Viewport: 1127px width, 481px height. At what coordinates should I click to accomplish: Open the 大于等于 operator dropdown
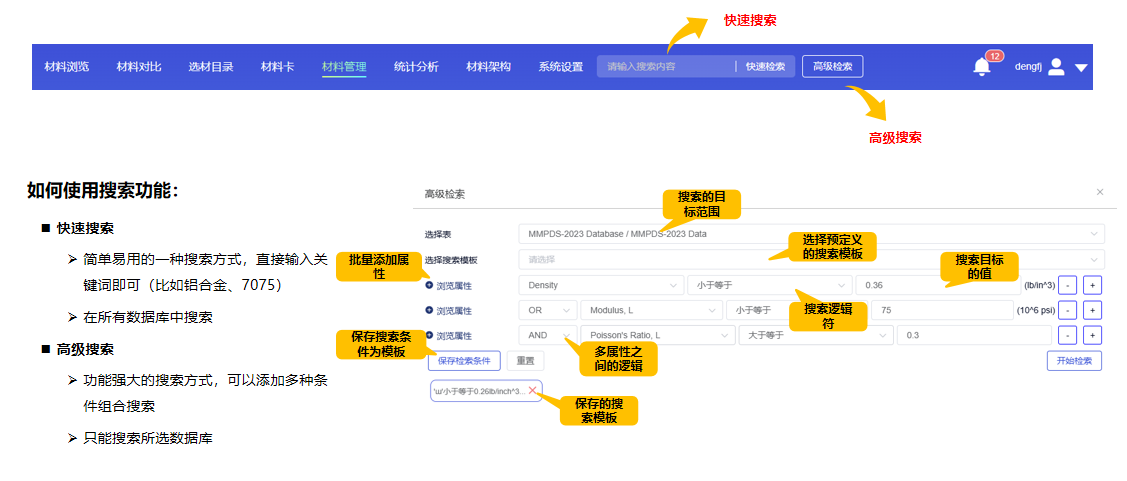pyautogui.click(x=816, y=336)
